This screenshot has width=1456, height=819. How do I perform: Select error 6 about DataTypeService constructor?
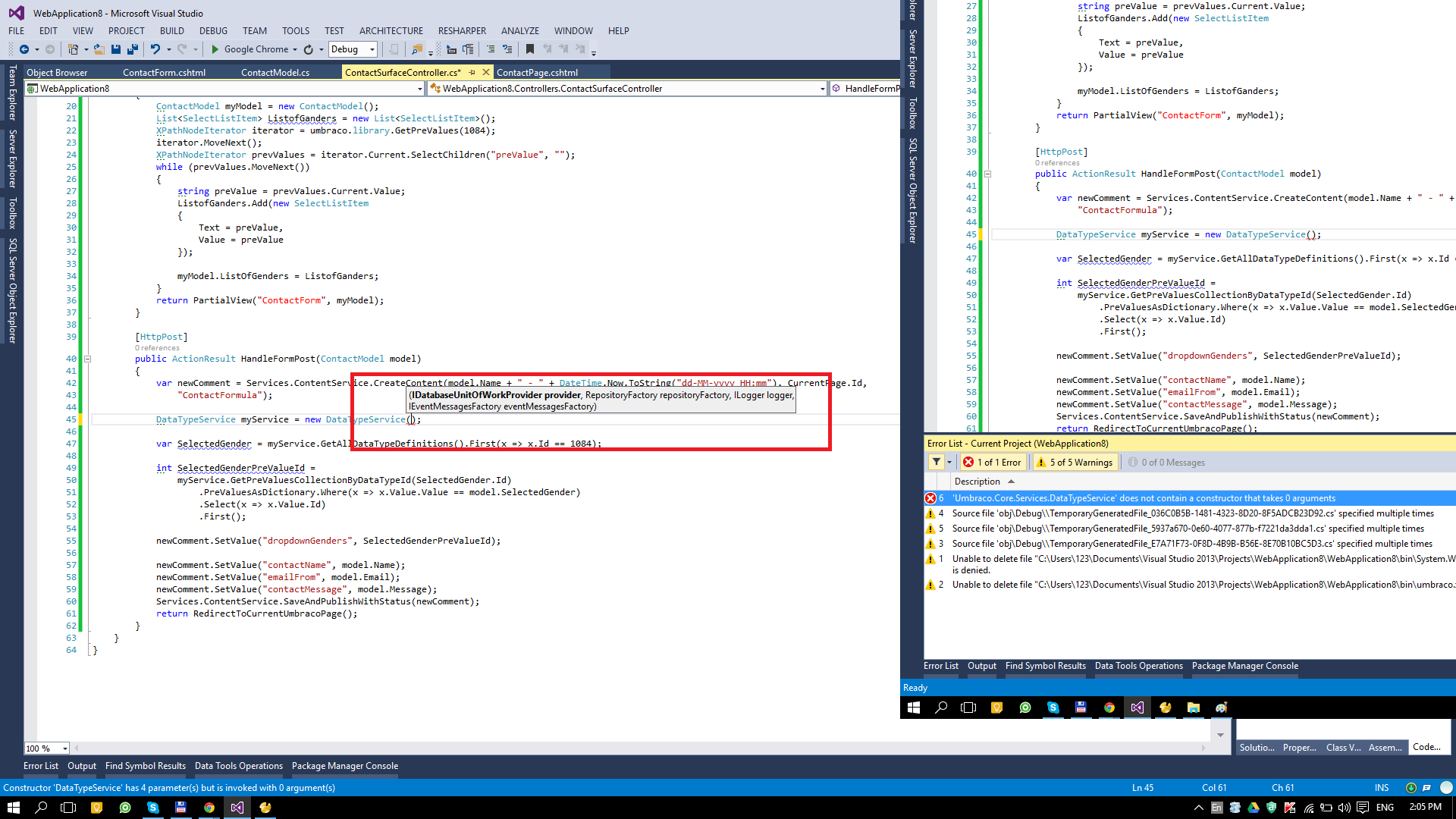click(1190, 498)
